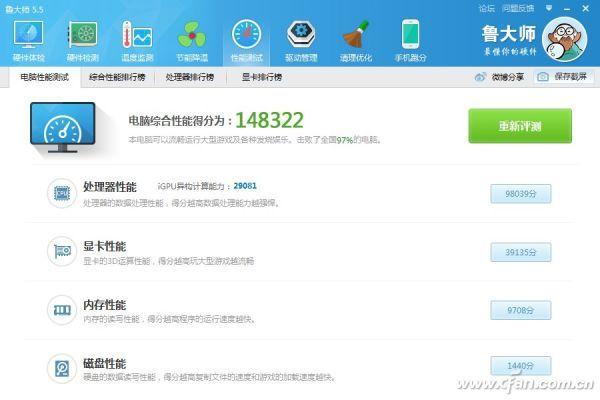
Task: Click the 磁盘性能 disk icon
Action: 62,369
